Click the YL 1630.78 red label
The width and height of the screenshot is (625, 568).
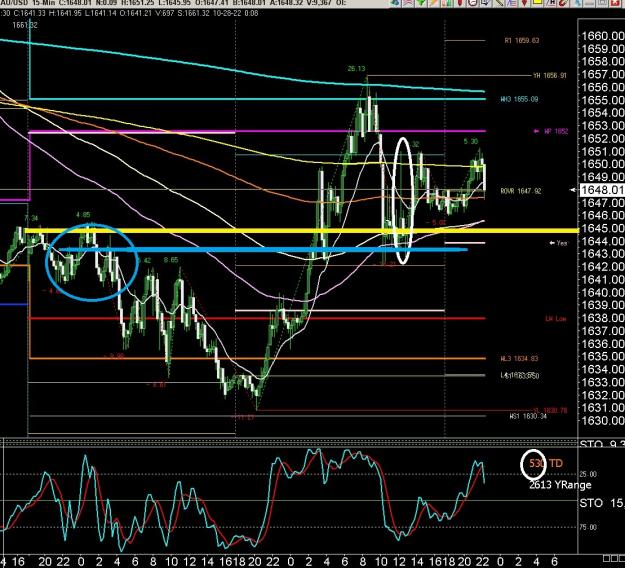coord(550,410)
